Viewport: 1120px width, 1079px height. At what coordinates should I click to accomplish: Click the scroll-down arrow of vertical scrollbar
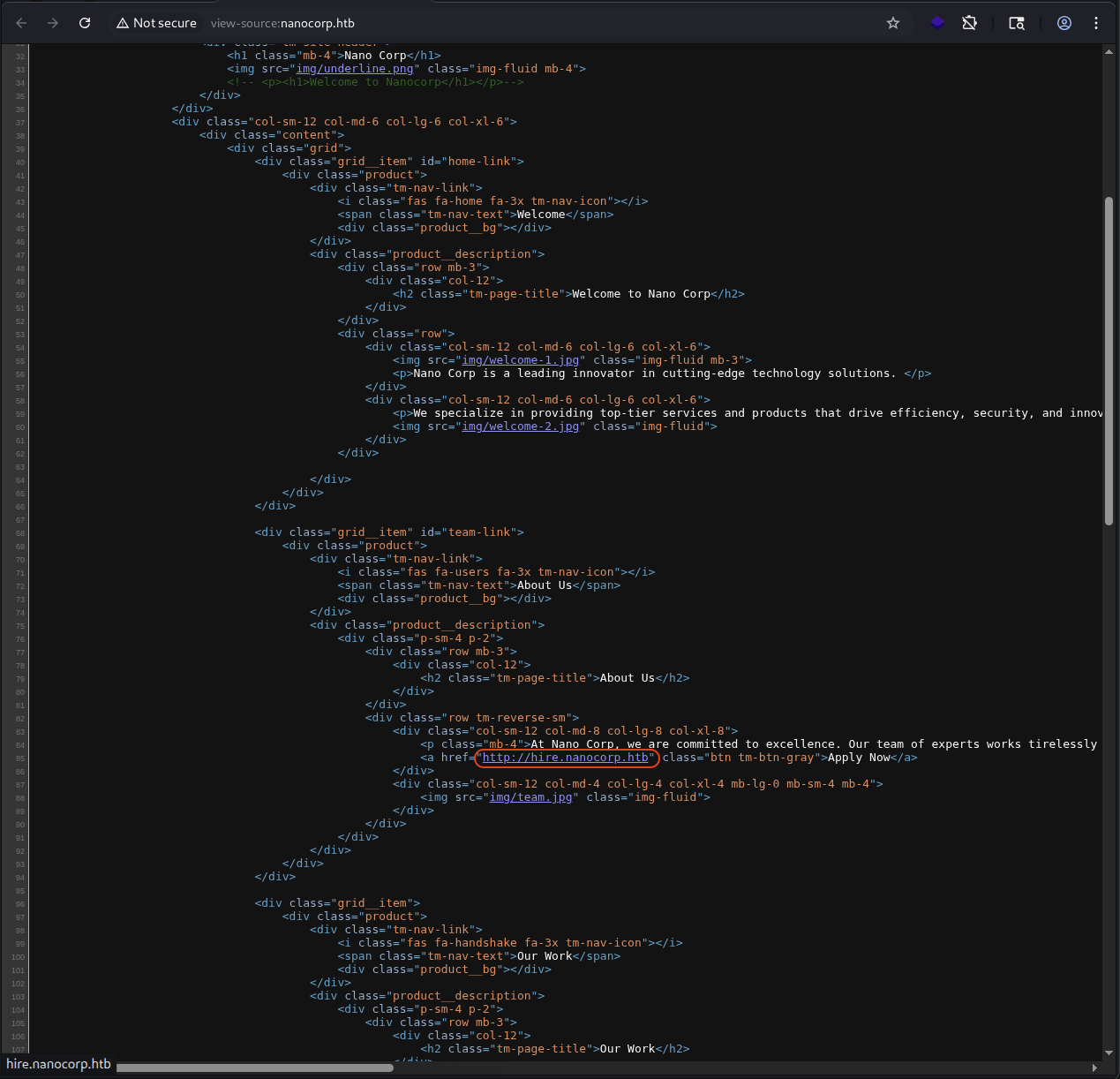pyautogui.click(x=1109, y=1053)
